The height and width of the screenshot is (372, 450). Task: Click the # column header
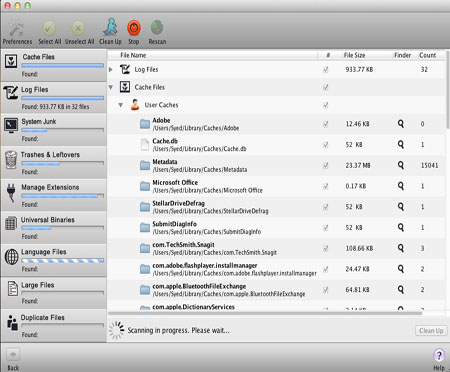coord(328,55)
